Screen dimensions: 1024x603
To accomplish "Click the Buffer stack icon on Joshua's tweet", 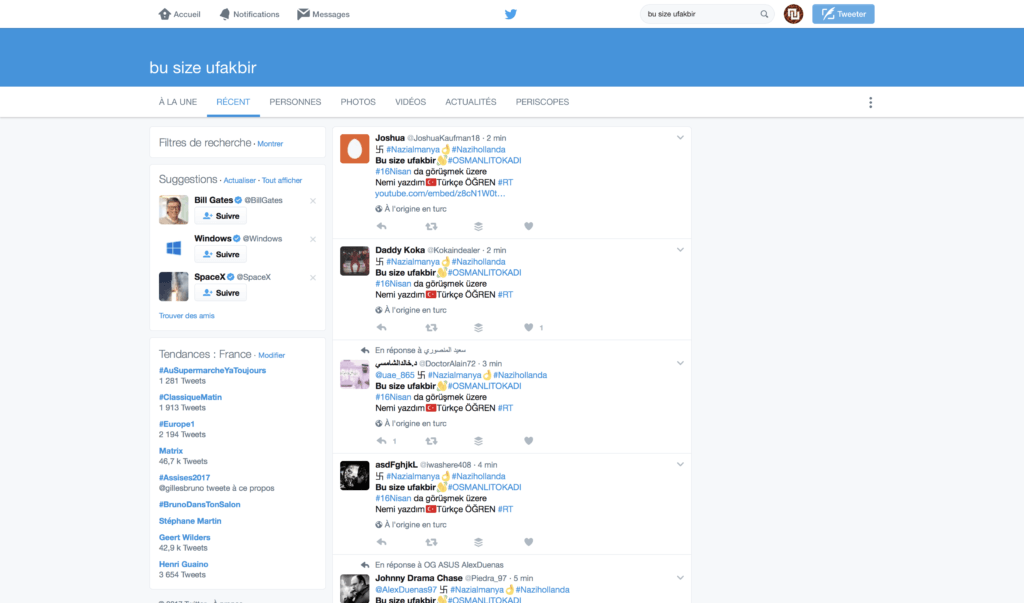I will [479, 226].
